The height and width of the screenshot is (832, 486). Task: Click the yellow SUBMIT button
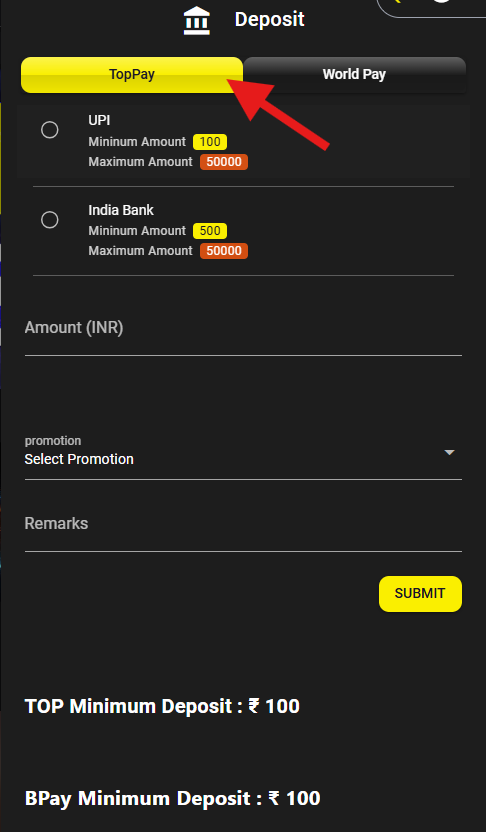coord(420,594)
